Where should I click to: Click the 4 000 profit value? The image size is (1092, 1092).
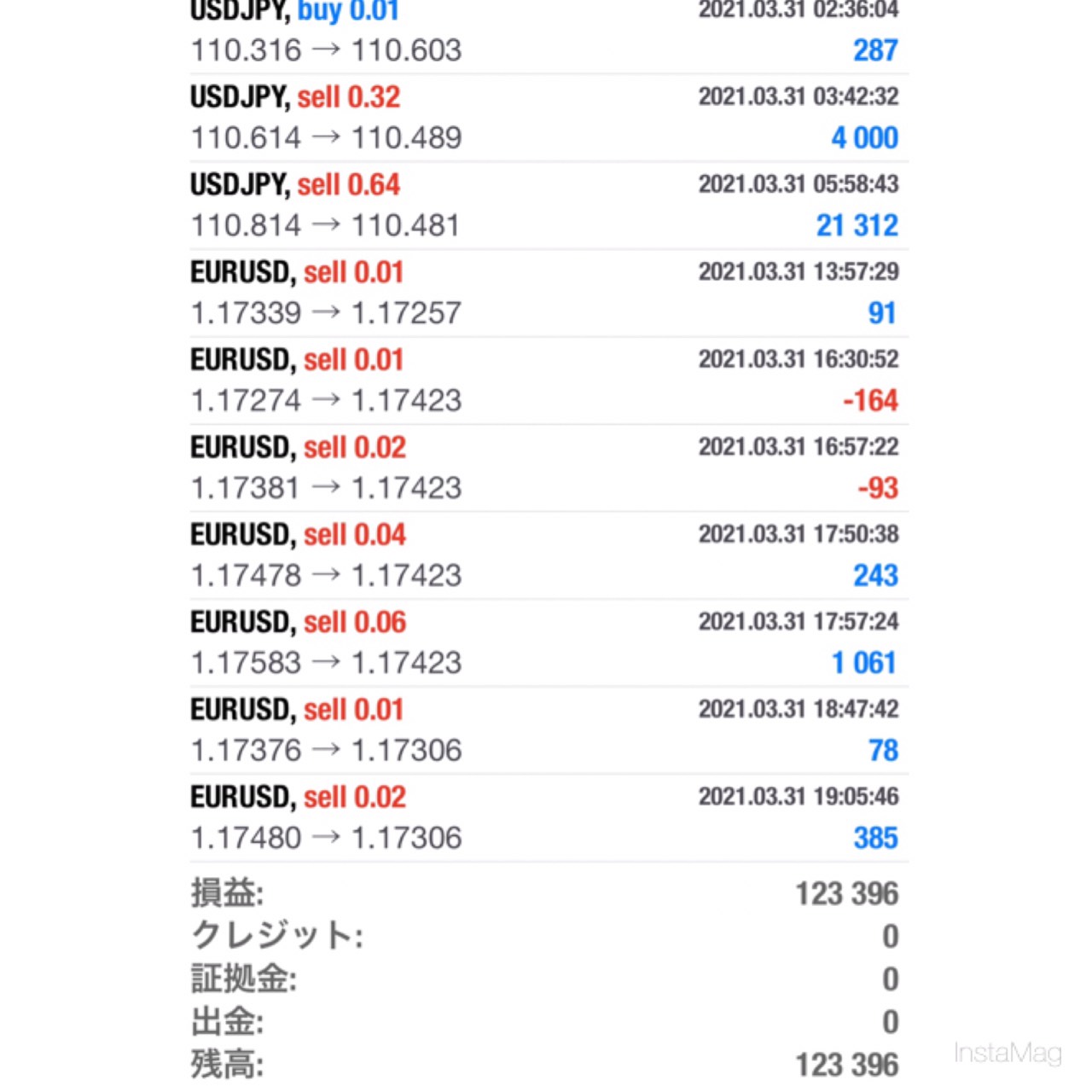click(864, 137)
